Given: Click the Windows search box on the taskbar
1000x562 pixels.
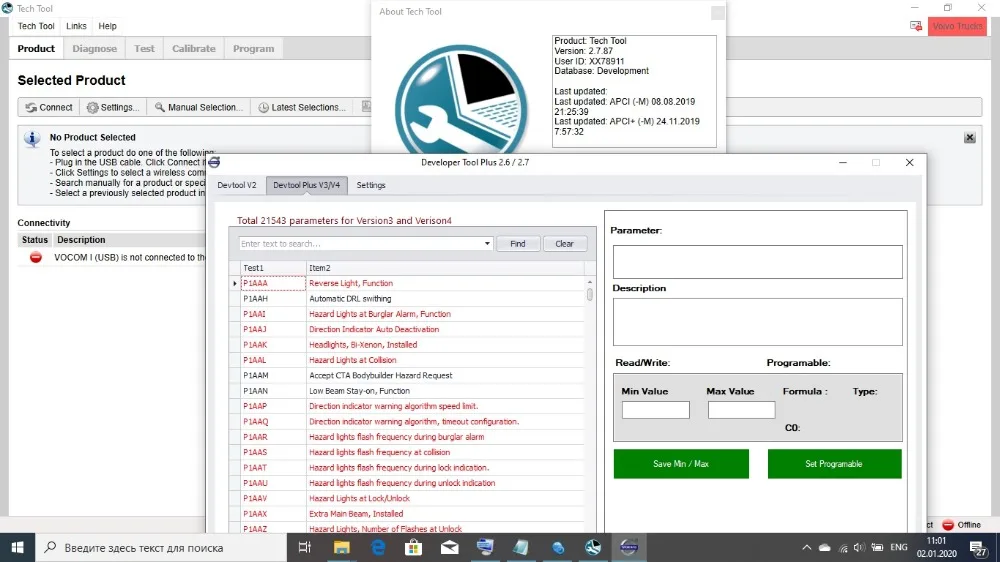Looking at the screenshot, I should pyautogui.click(x=161, y=547).
